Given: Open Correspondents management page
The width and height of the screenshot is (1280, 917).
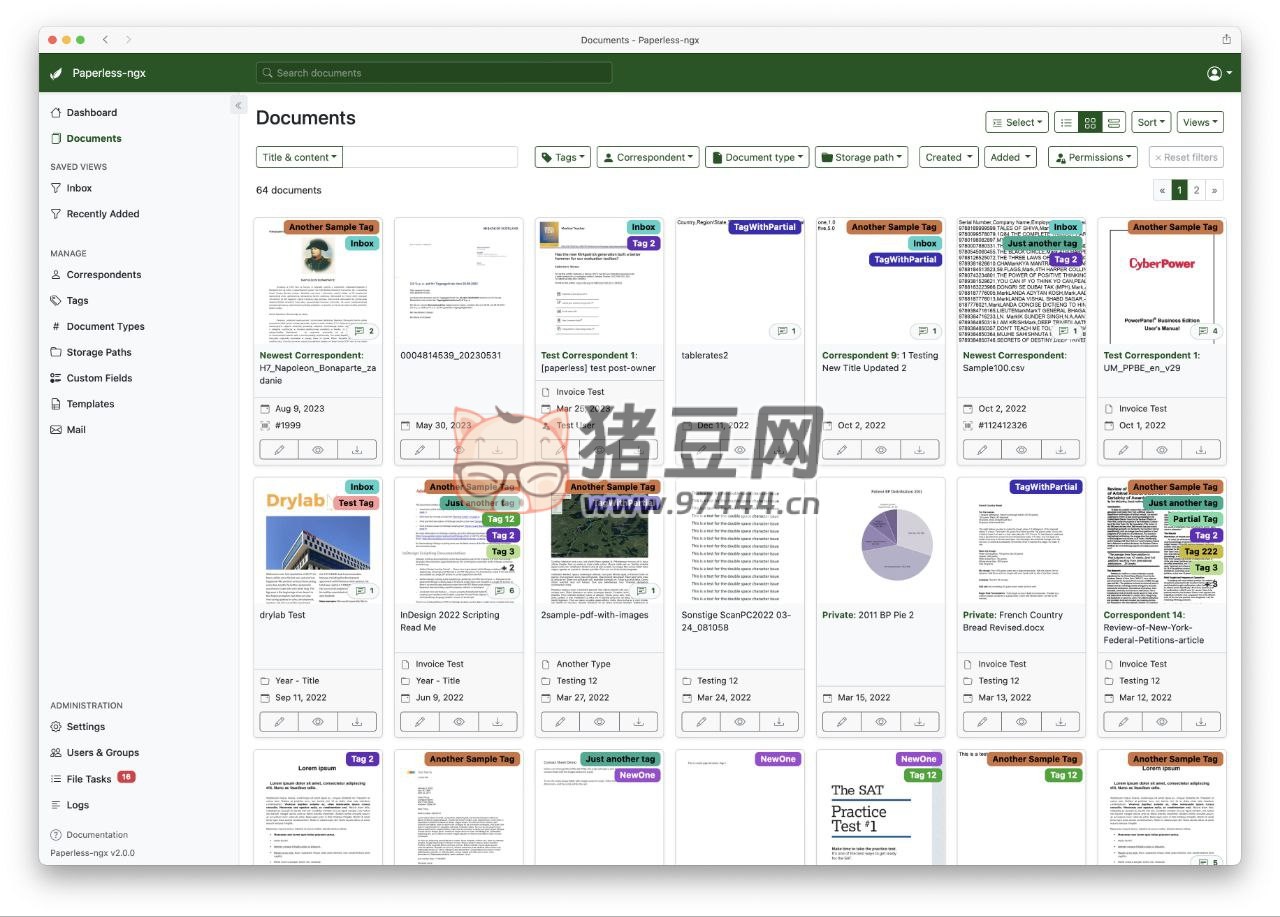Looking at the screenshot, I should click(x=104, y=275).
